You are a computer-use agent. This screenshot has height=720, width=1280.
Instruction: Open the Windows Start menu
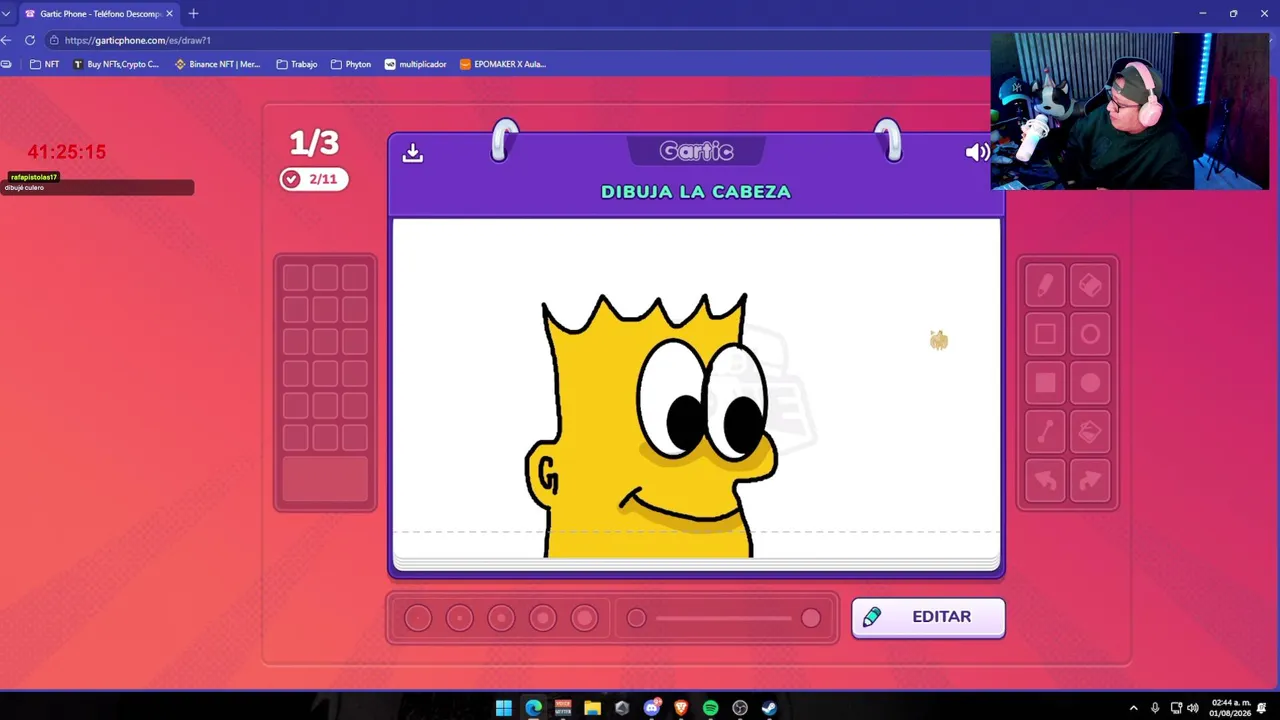pos(504,708)
